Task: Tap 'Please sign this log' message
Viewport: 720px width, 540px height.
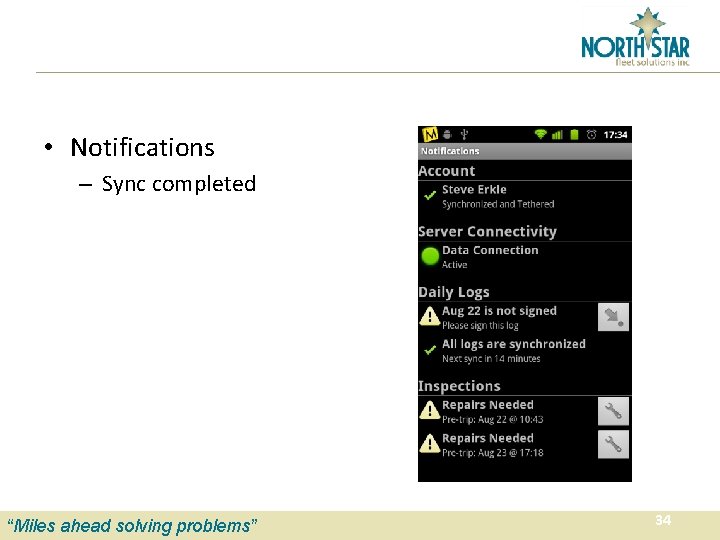Action: tap(480, 326)
